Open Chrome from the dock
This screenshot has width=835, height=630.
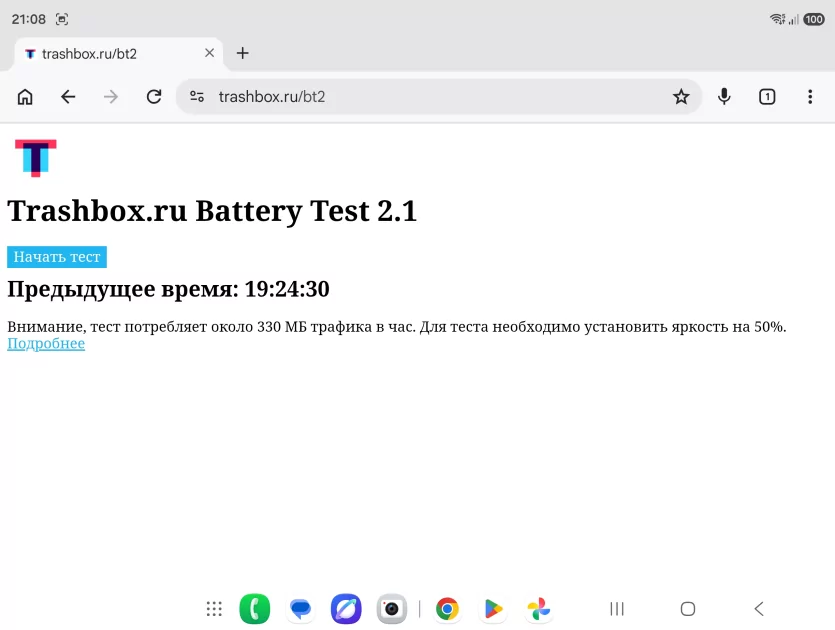447,608
